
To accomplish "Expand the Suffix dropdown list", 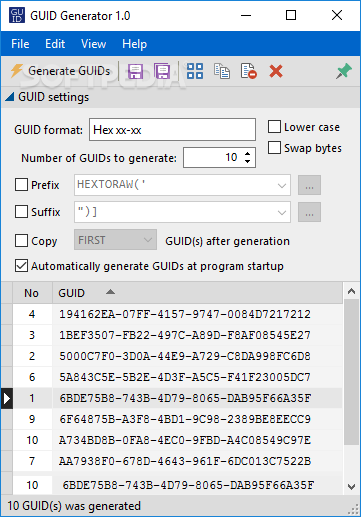I will [282, 212].
